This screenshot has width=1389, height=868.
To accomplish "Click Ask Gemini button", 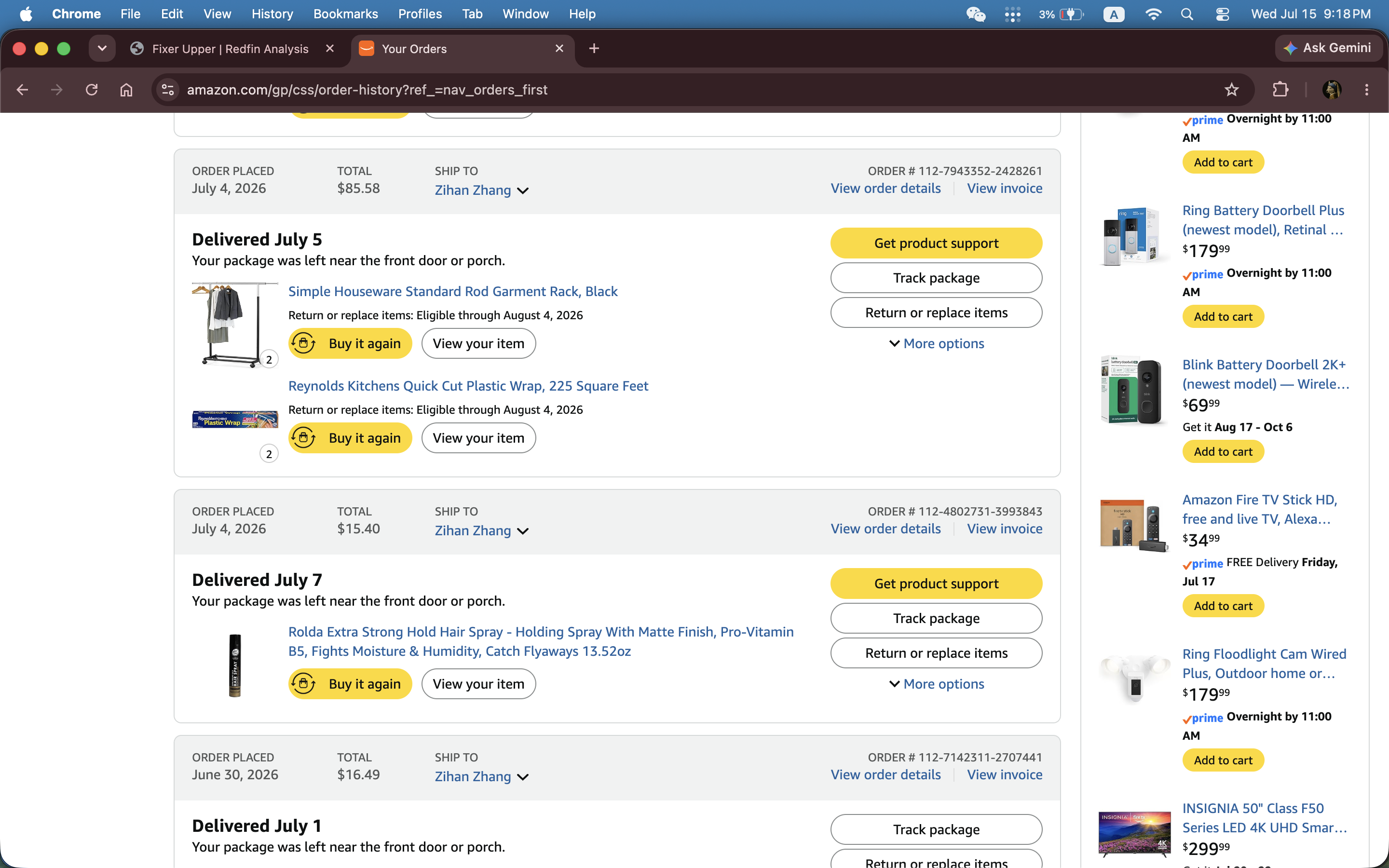I will coord(1328,48).
